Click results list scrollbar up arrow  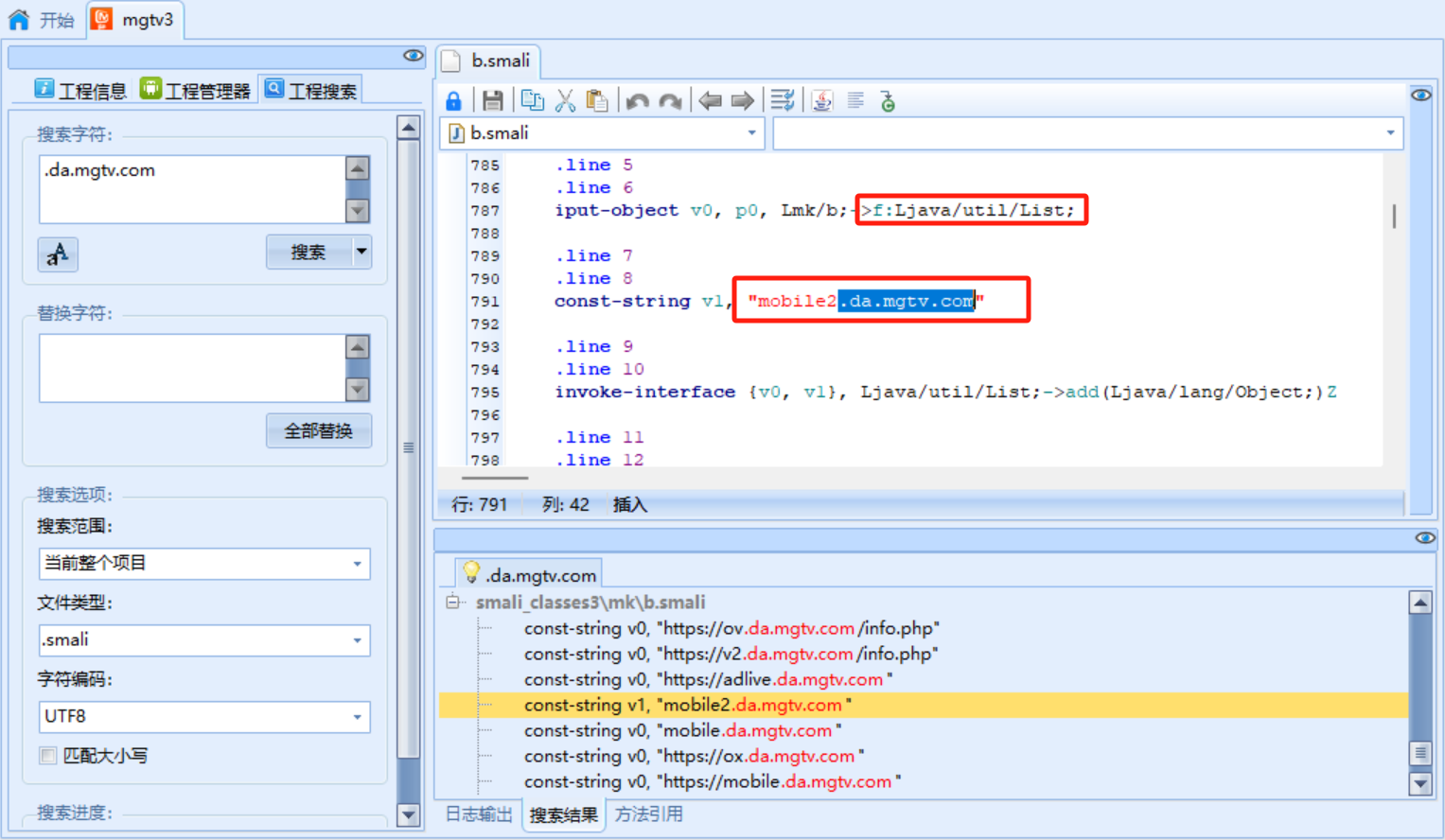point(1420,603)
